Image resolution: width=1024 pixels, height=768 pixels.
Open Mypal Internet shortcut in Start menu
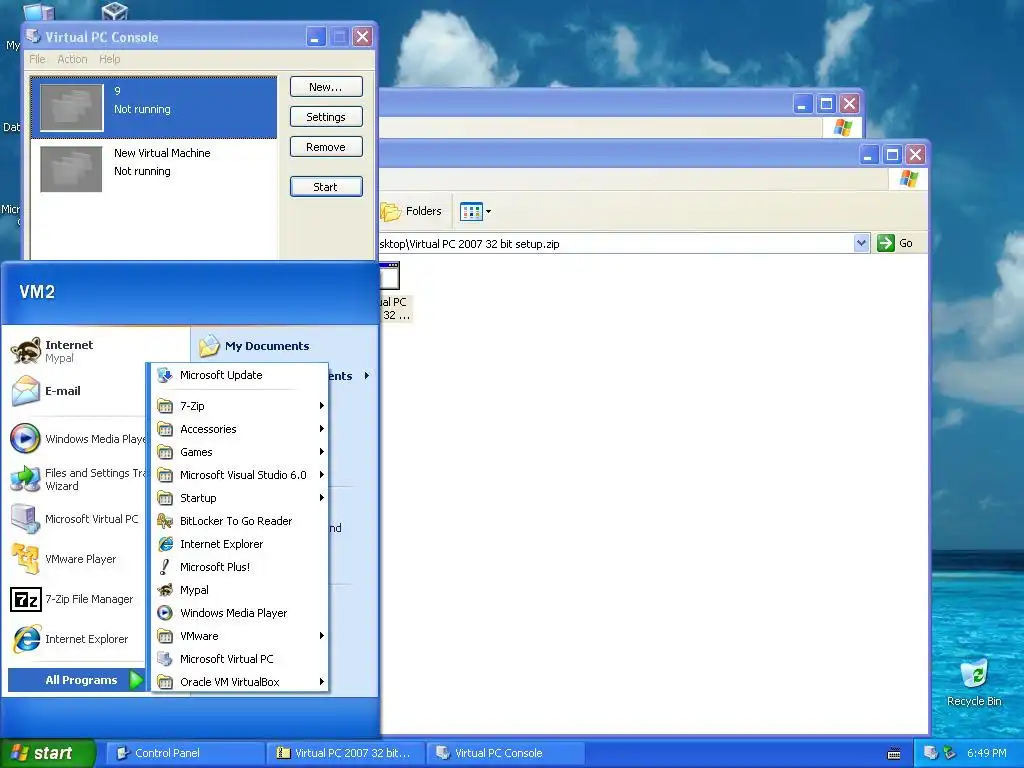(78, 351)
